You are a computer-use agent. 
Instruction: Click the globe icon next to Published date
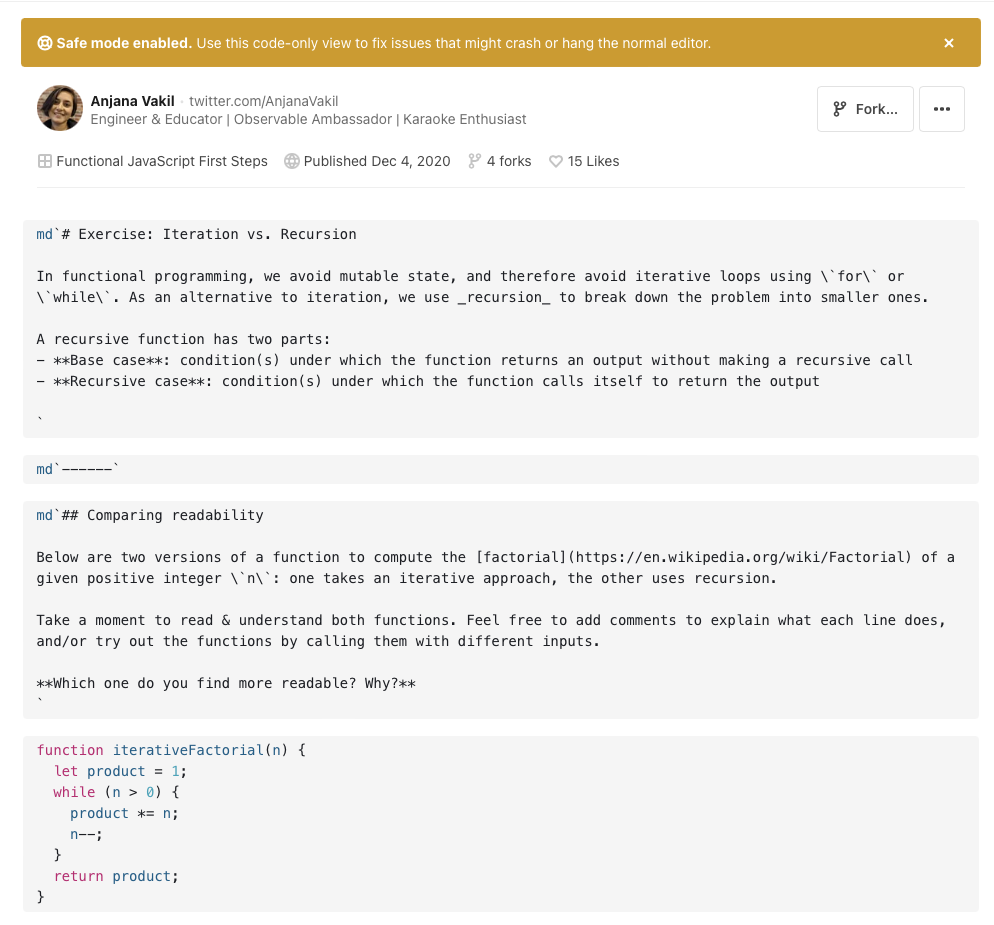click(290, 161)
